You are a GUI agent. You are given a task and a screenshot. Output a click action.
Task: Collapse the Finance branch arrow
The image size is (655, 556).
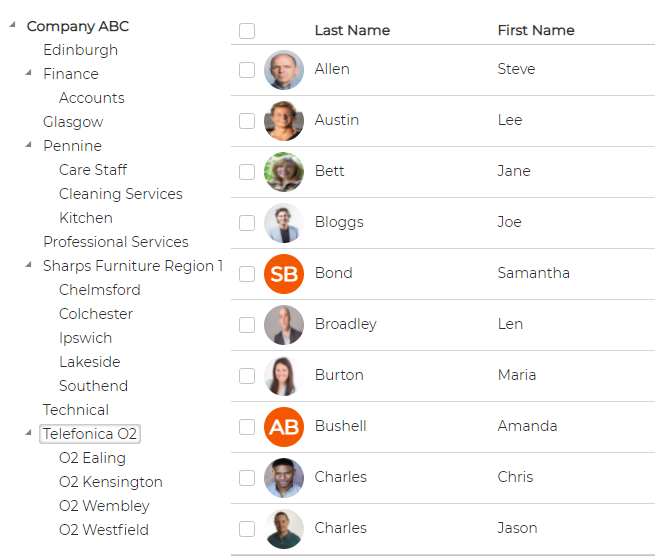coord(28,73)
